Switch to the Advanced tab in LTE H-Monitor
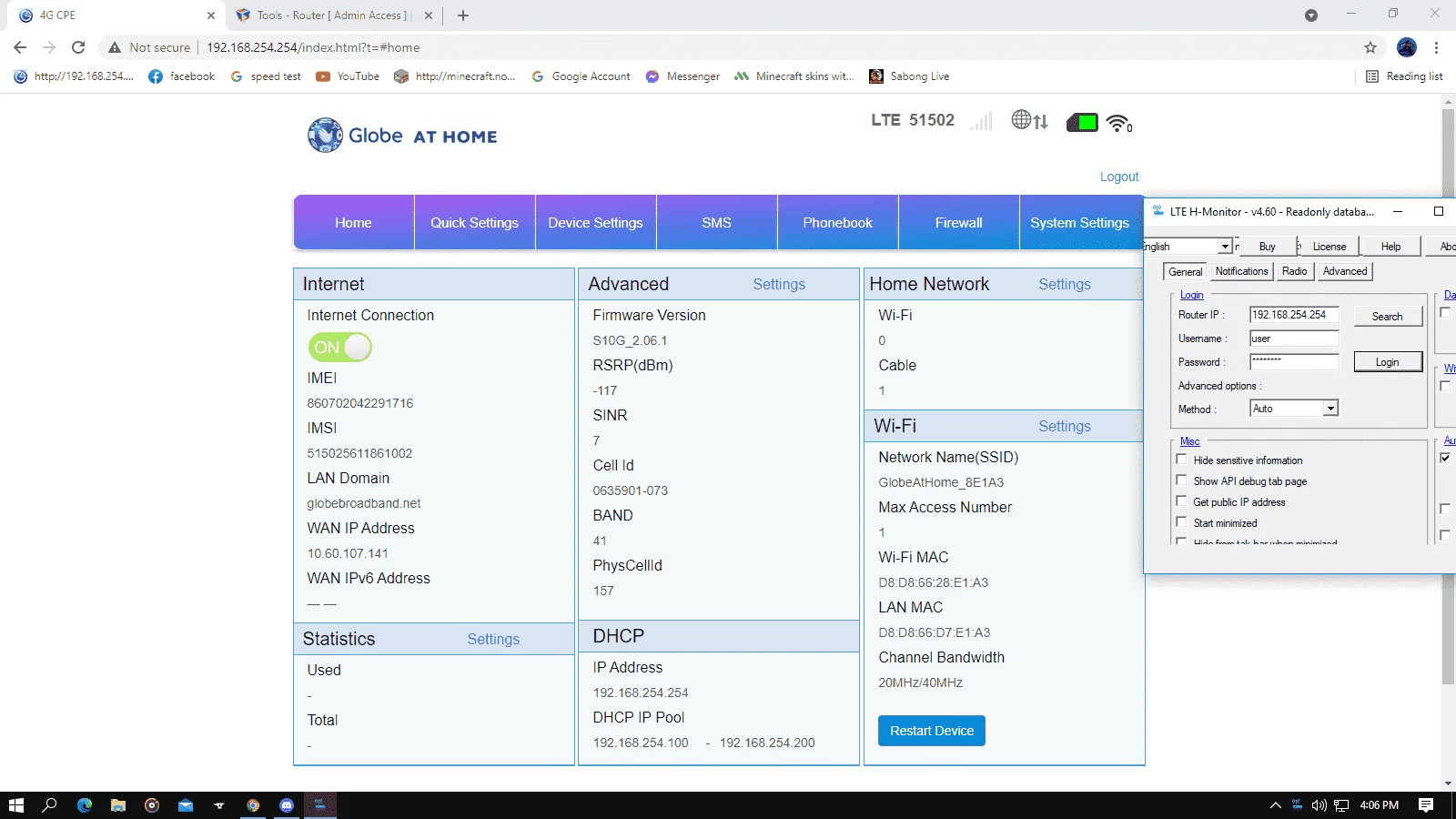Screen dimensions: 1456x819 tap(1345, 271)
